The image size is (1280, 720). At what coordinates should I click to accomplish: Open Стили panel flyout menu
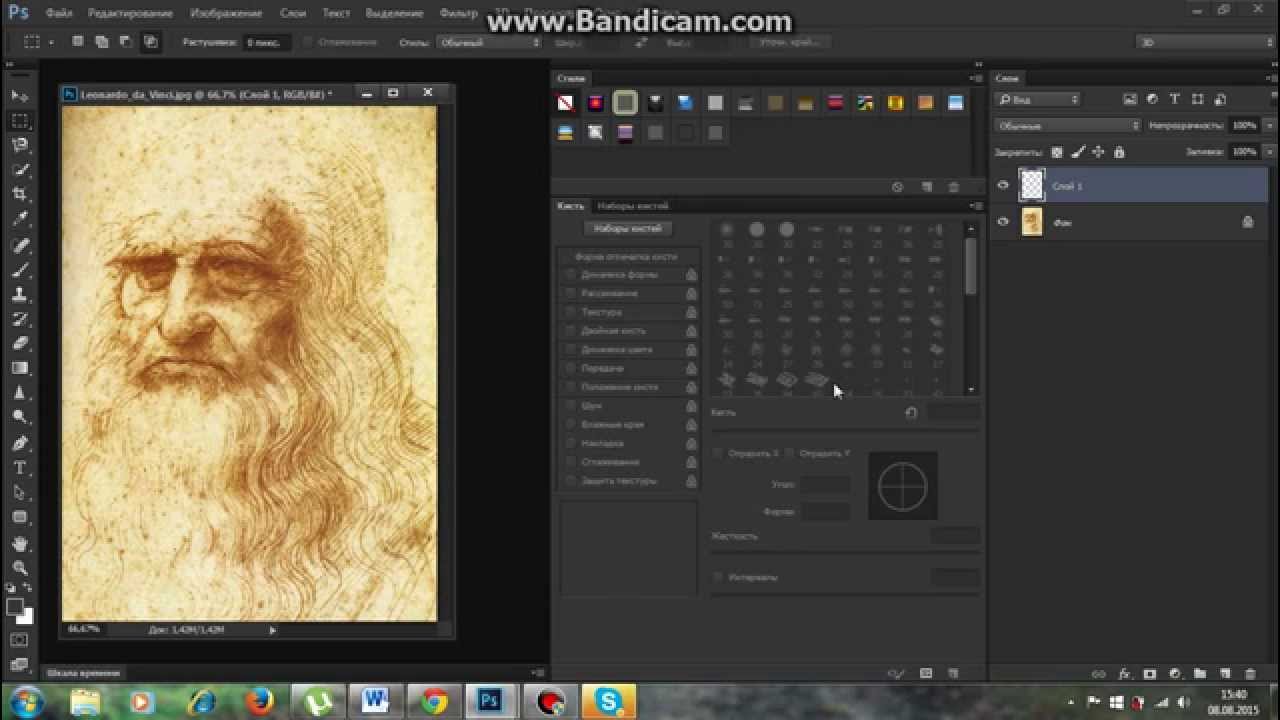coord(976,78)
